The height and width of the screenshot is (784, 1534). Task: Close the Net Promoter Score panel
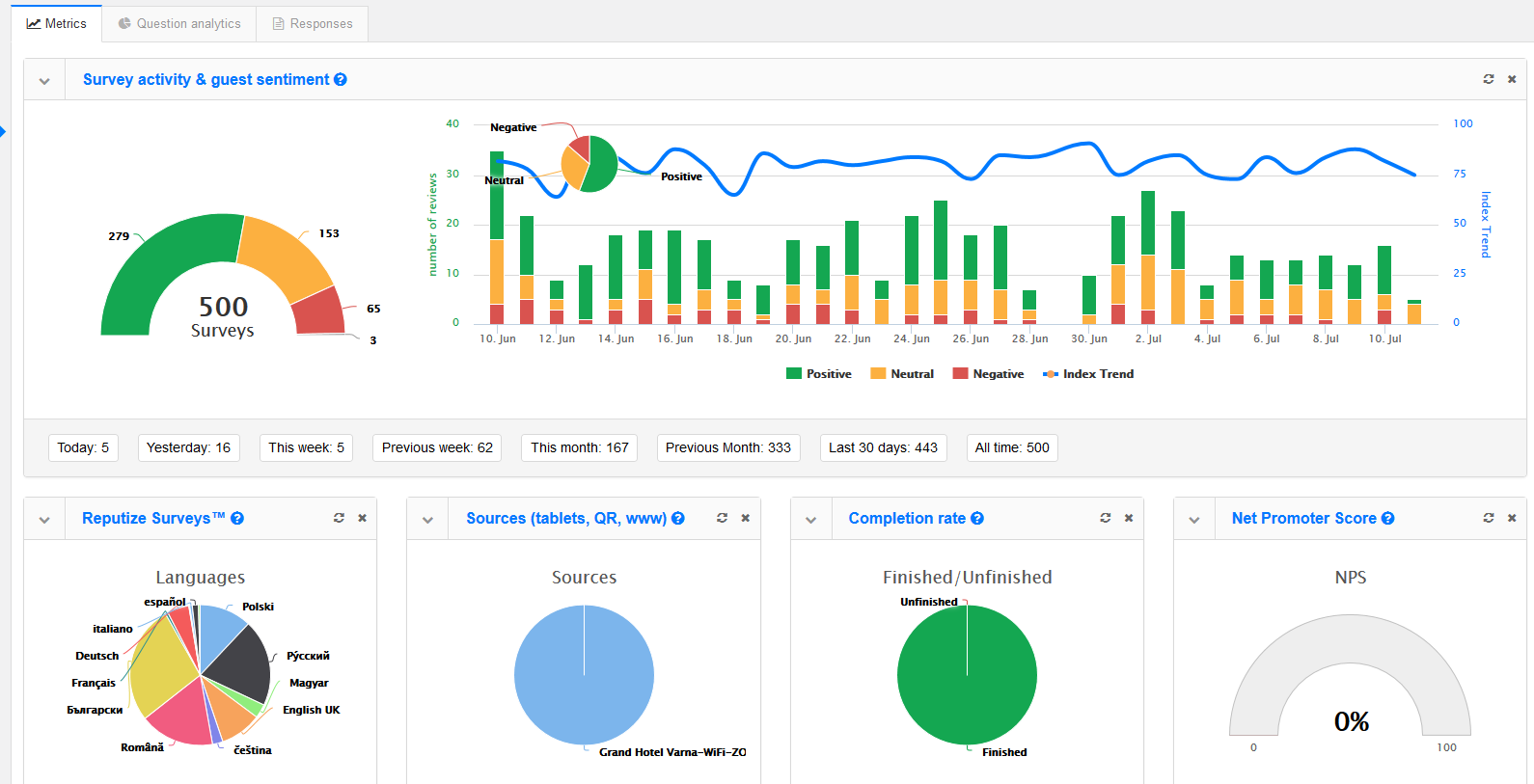click(x=1512, y=518)
